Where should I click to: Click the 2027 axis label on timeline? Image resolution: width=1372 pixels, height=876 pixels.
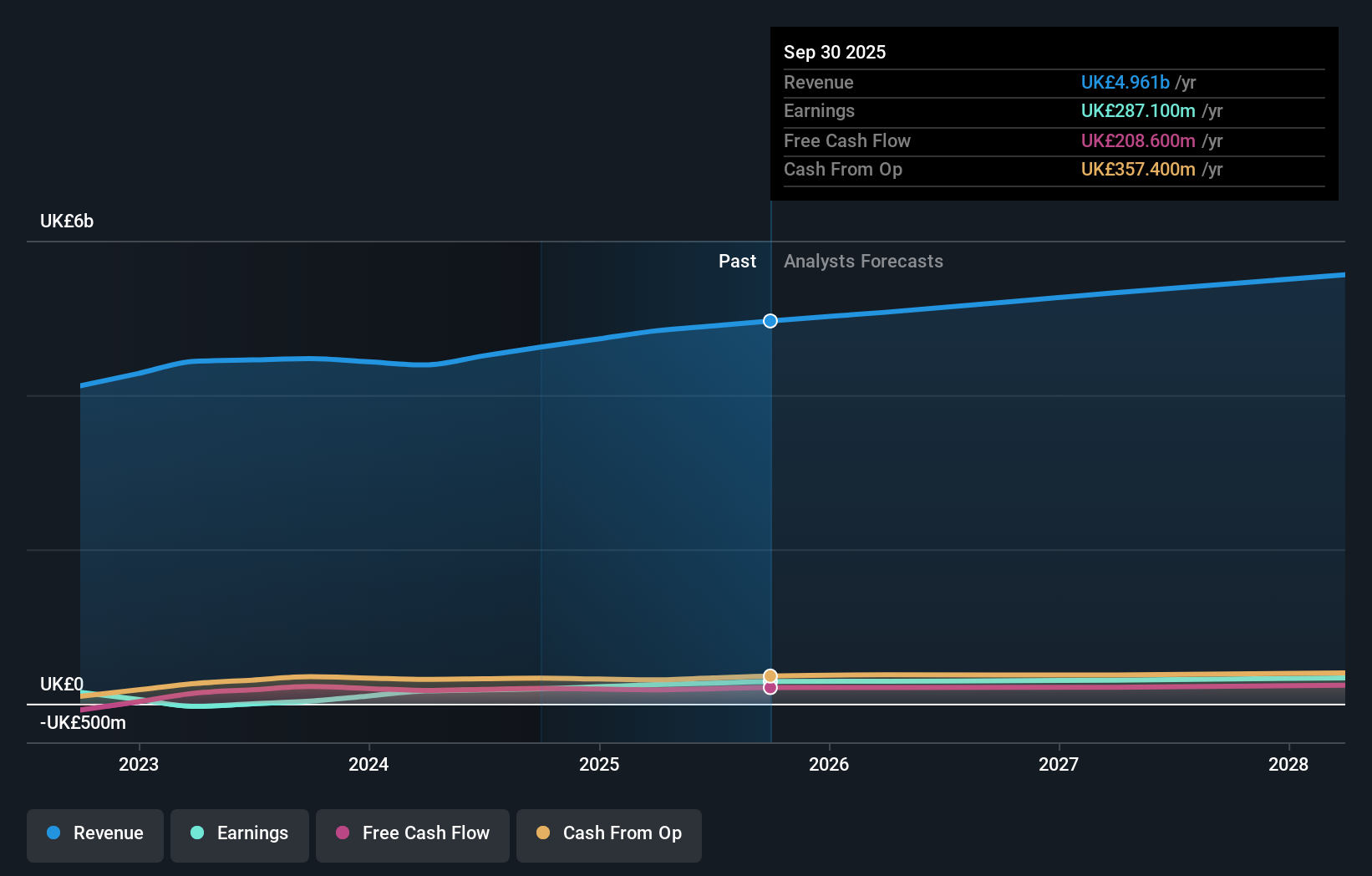pos(1059,764)
